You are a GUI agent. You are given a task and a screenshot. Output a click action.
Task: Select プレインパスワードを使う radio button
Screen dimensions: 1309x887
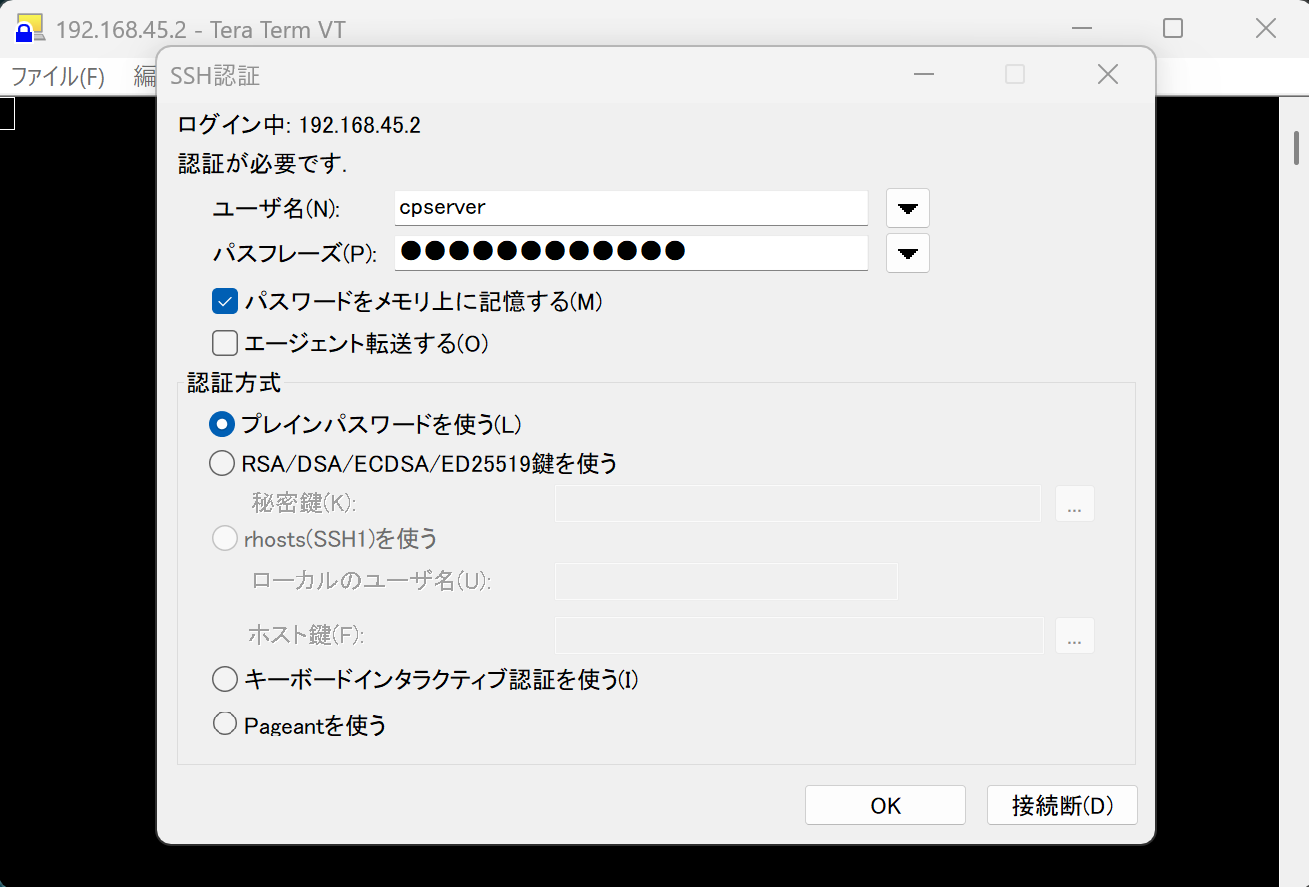[x=222, y=424]
